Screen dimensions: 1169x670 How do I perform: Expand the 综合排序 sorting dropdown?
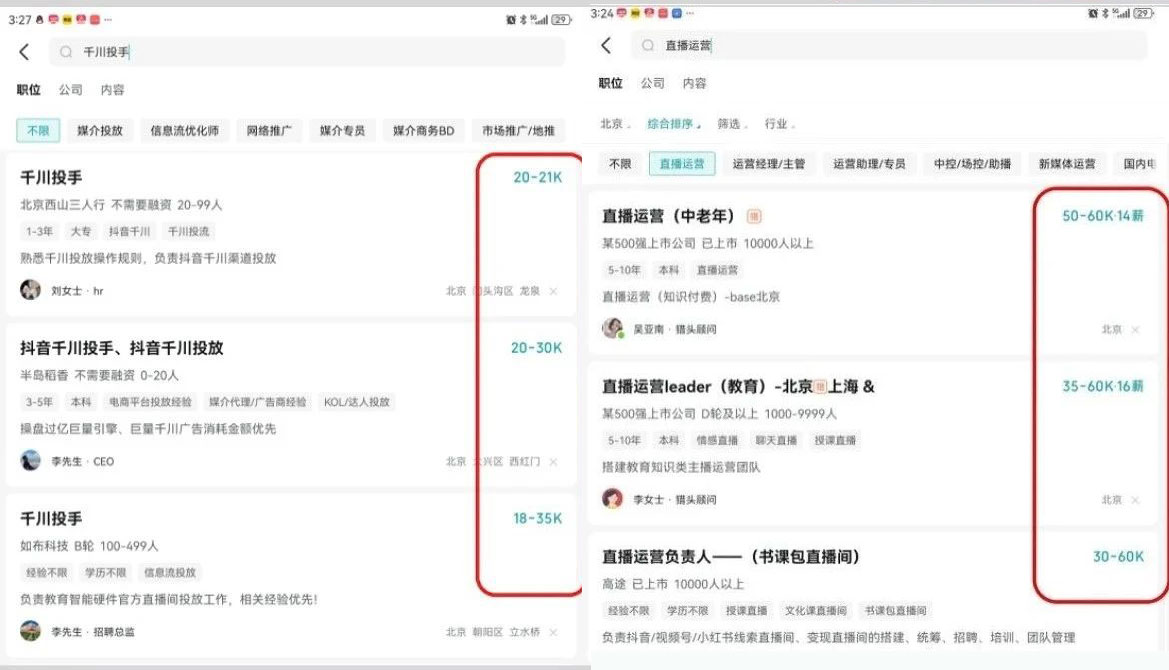click(x=673, y=124)
